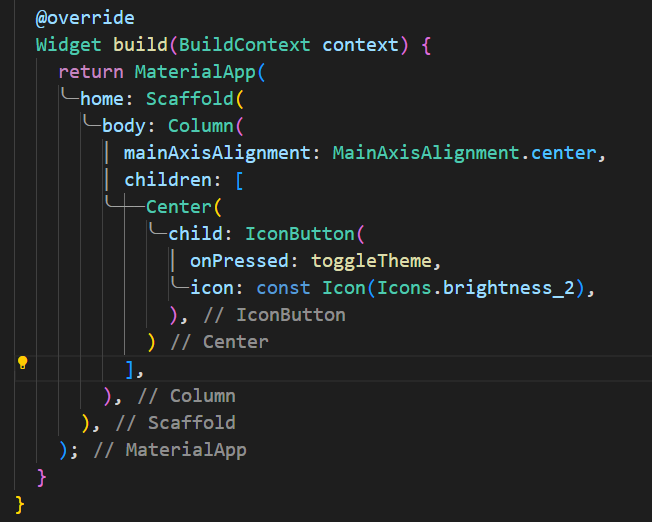Click the // MaterialApp closing label
652x522 pixels.
click(x=170, y=450)
